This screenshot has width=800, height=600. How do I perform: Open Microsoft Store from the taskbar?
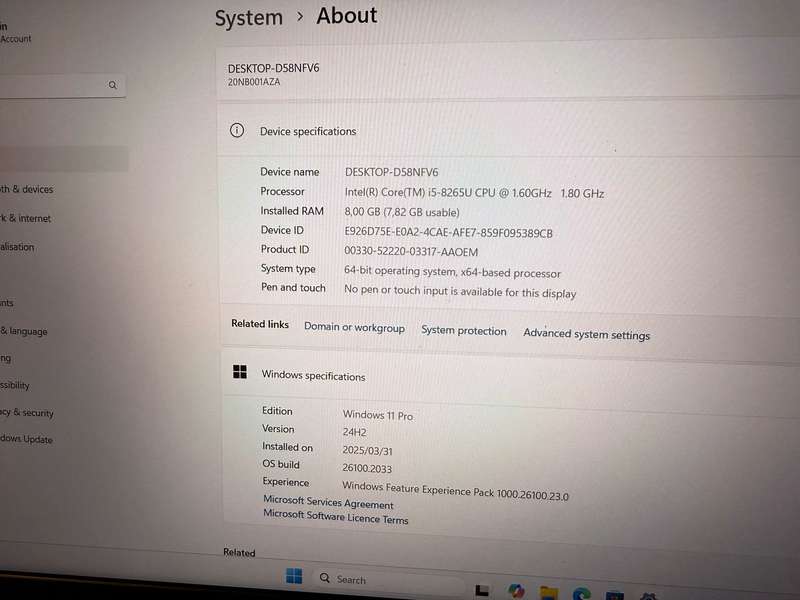point(614,595)
